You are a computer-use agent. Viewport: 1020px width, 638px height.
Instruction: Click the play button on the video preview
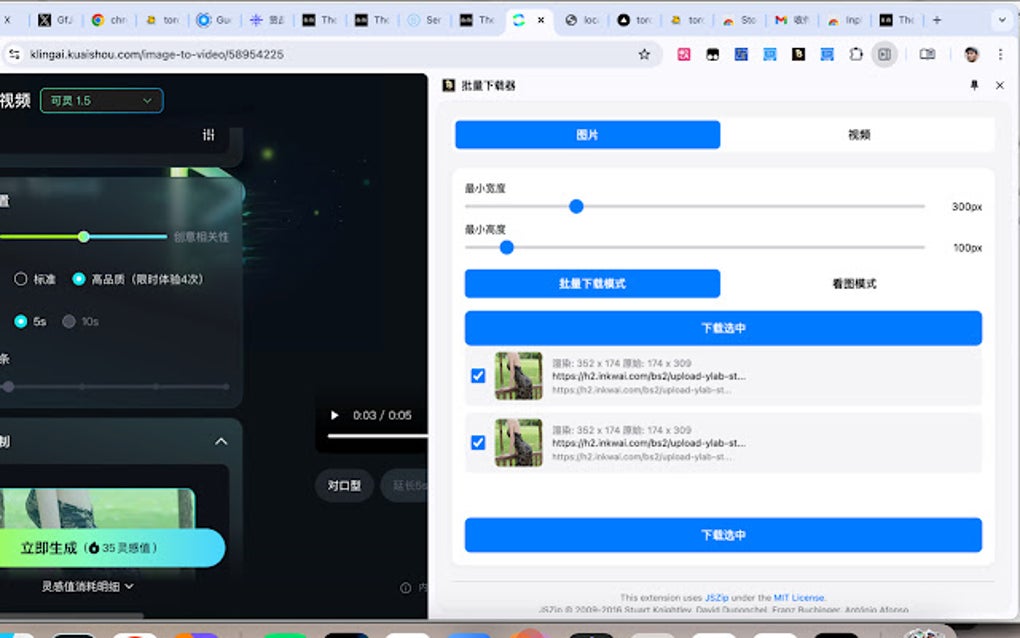click(333, 415)
